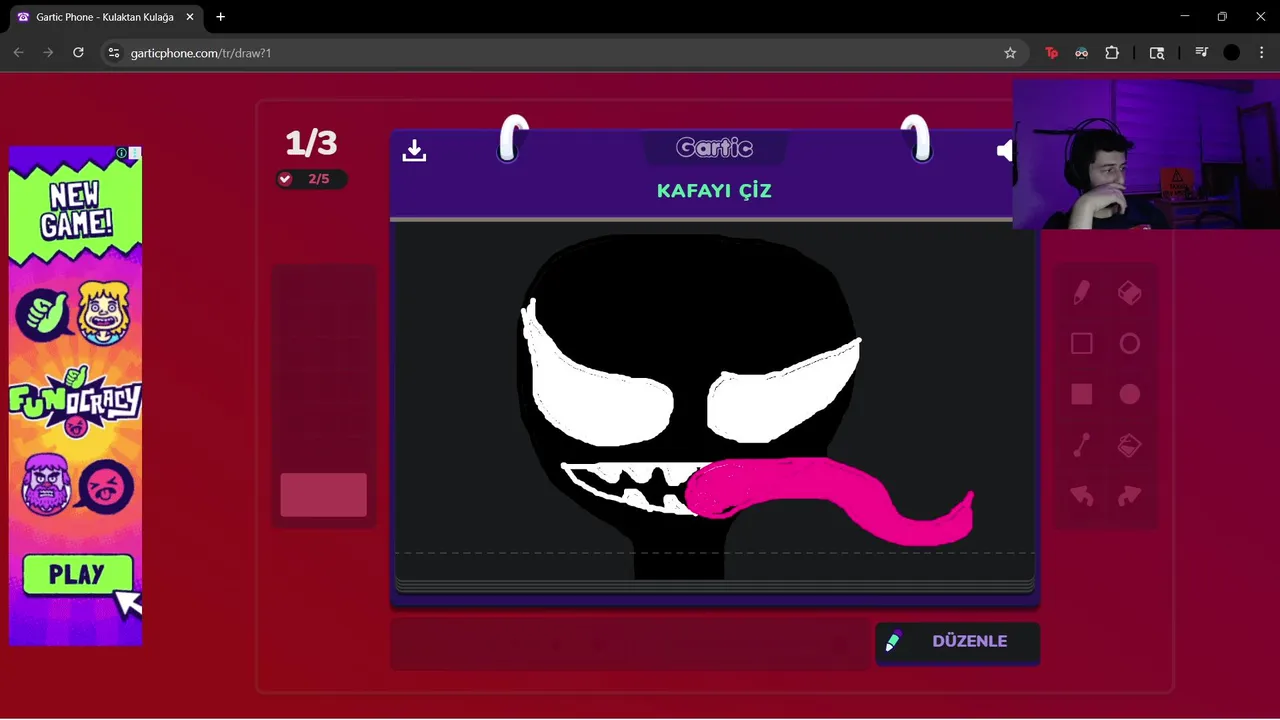The width and height of the screenshot is (1280, 720).
Task: Download the drawing with the arrow icon
Action: click(414, 150)
